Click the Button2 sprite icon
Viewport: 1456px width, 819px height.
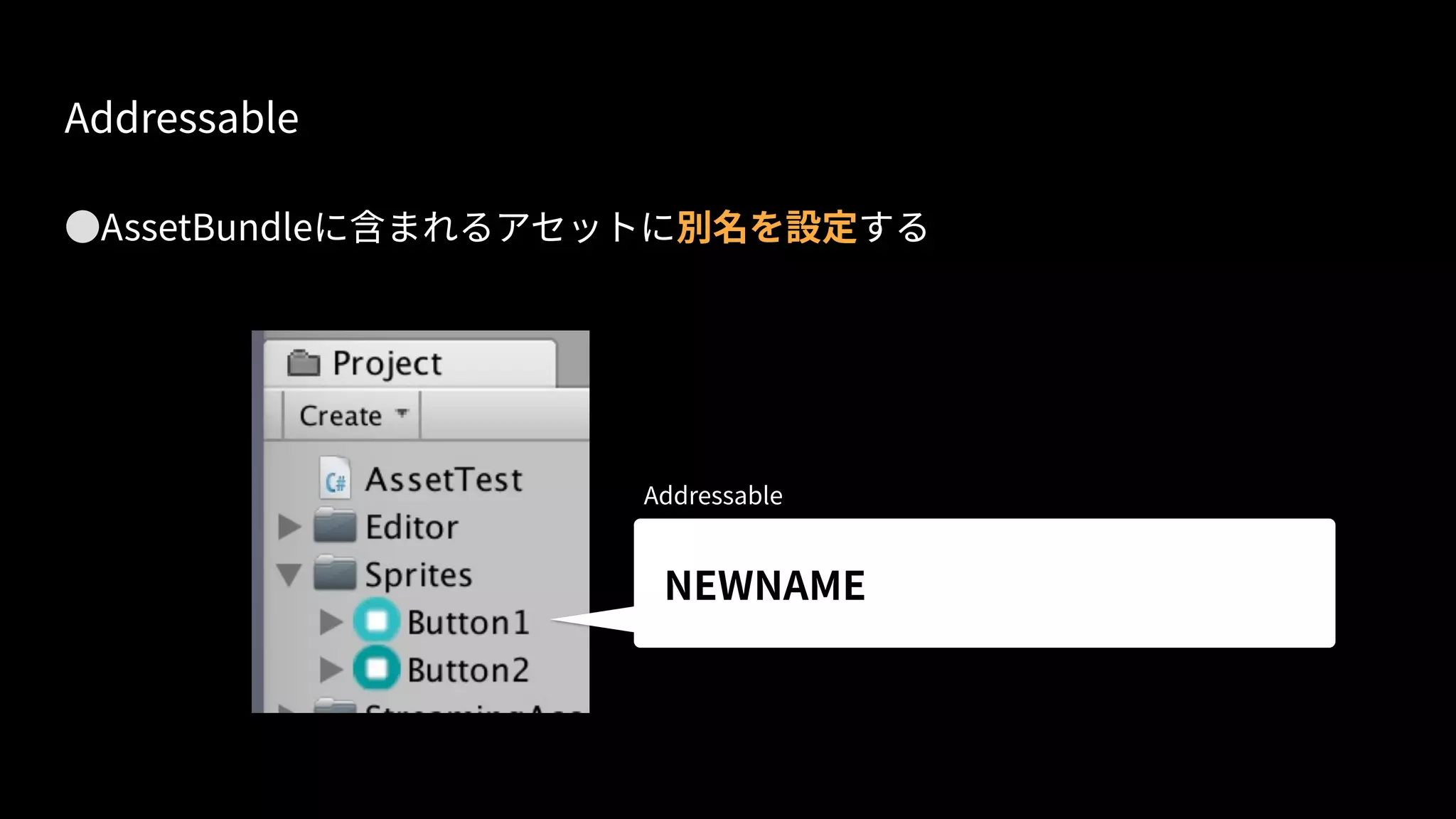click(377, 668)
